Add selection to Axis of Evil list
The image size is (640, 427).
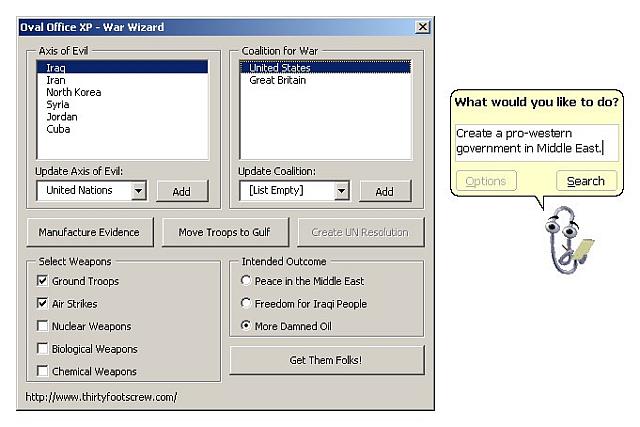coord(182,191)
